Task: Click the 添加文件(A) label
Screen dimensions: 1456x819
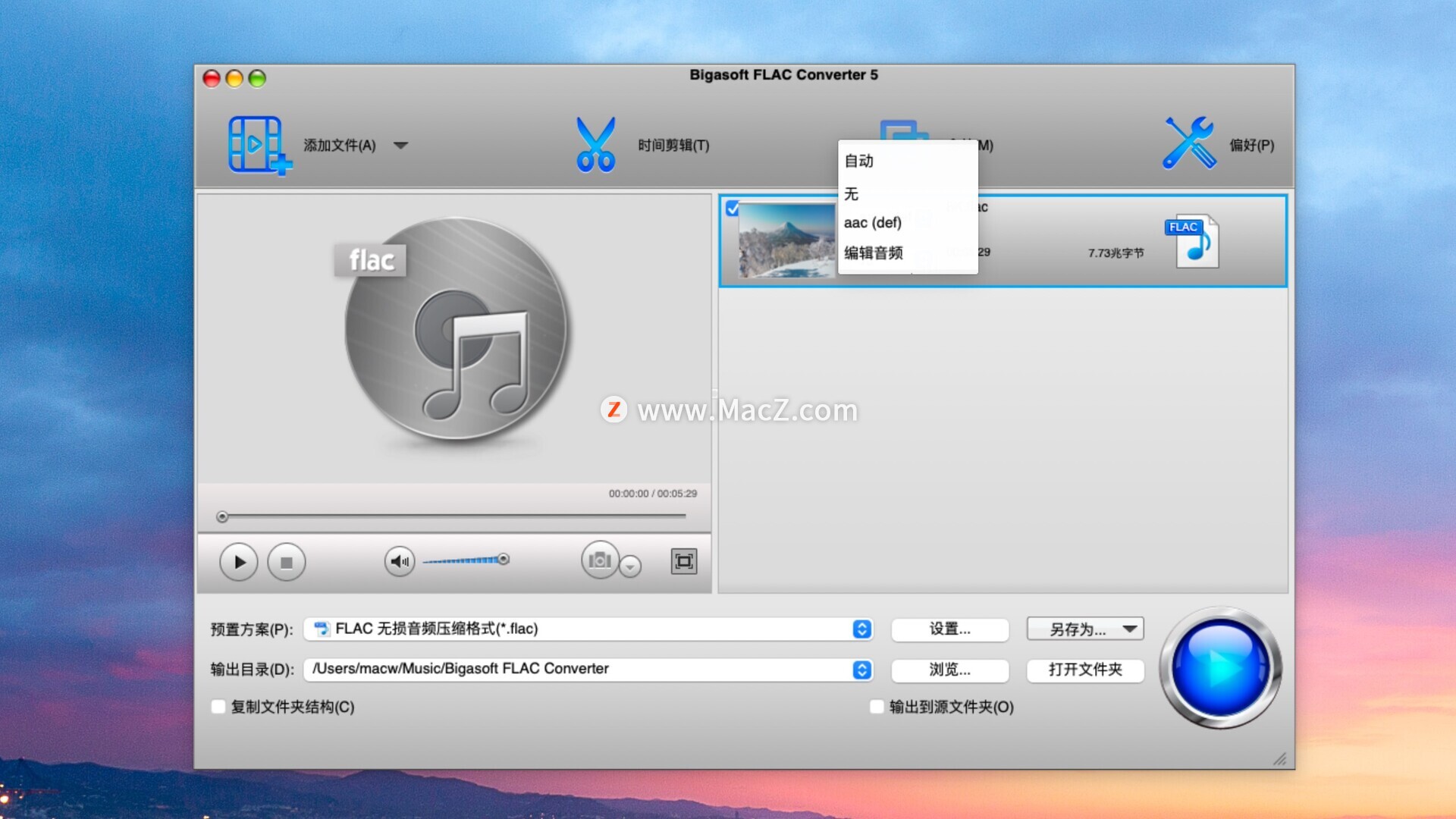Action: (x=340, y=145)
